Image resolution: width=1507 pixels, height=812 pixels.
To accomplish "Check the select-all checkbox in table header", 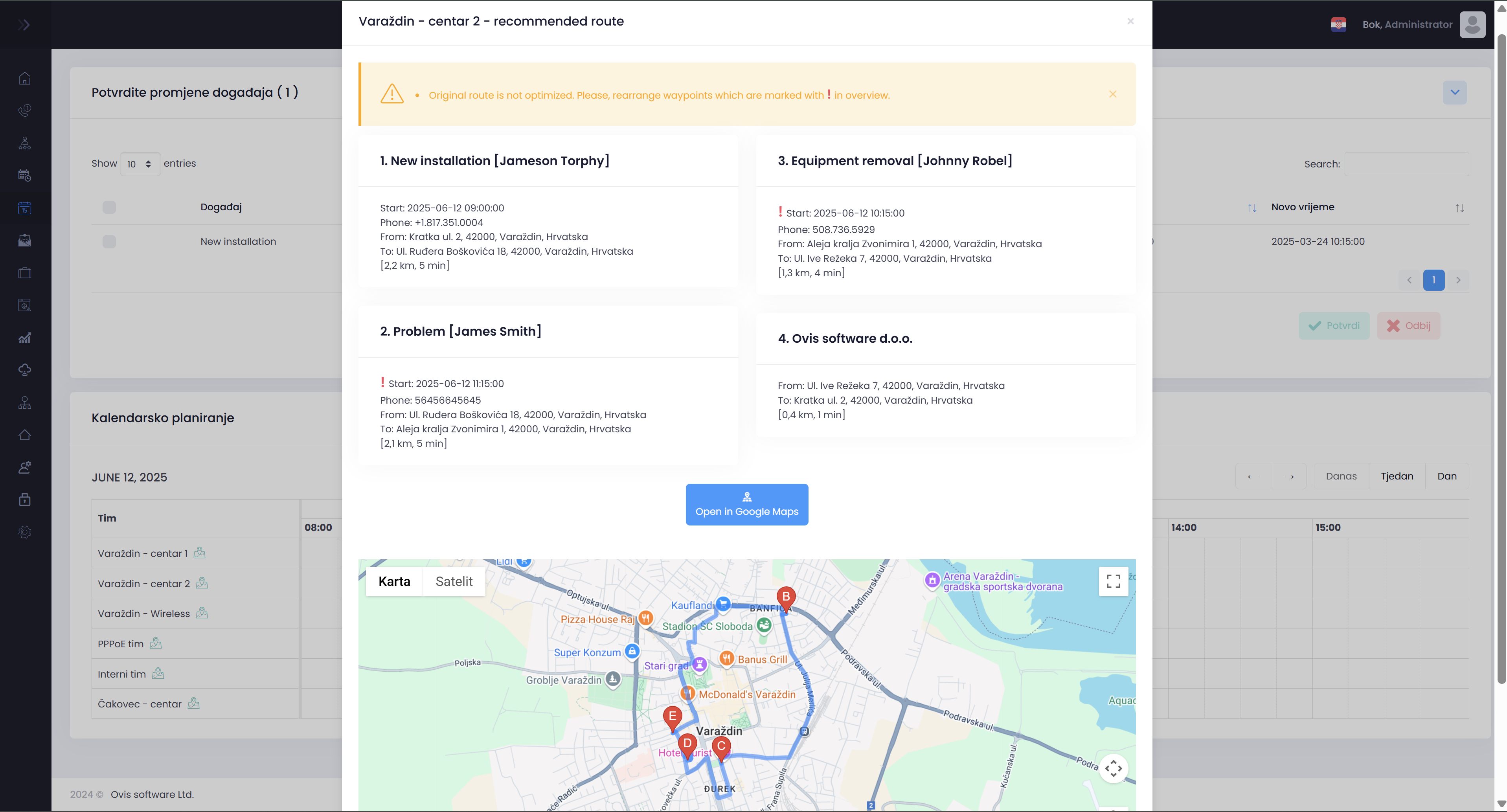I will [109, 207].
